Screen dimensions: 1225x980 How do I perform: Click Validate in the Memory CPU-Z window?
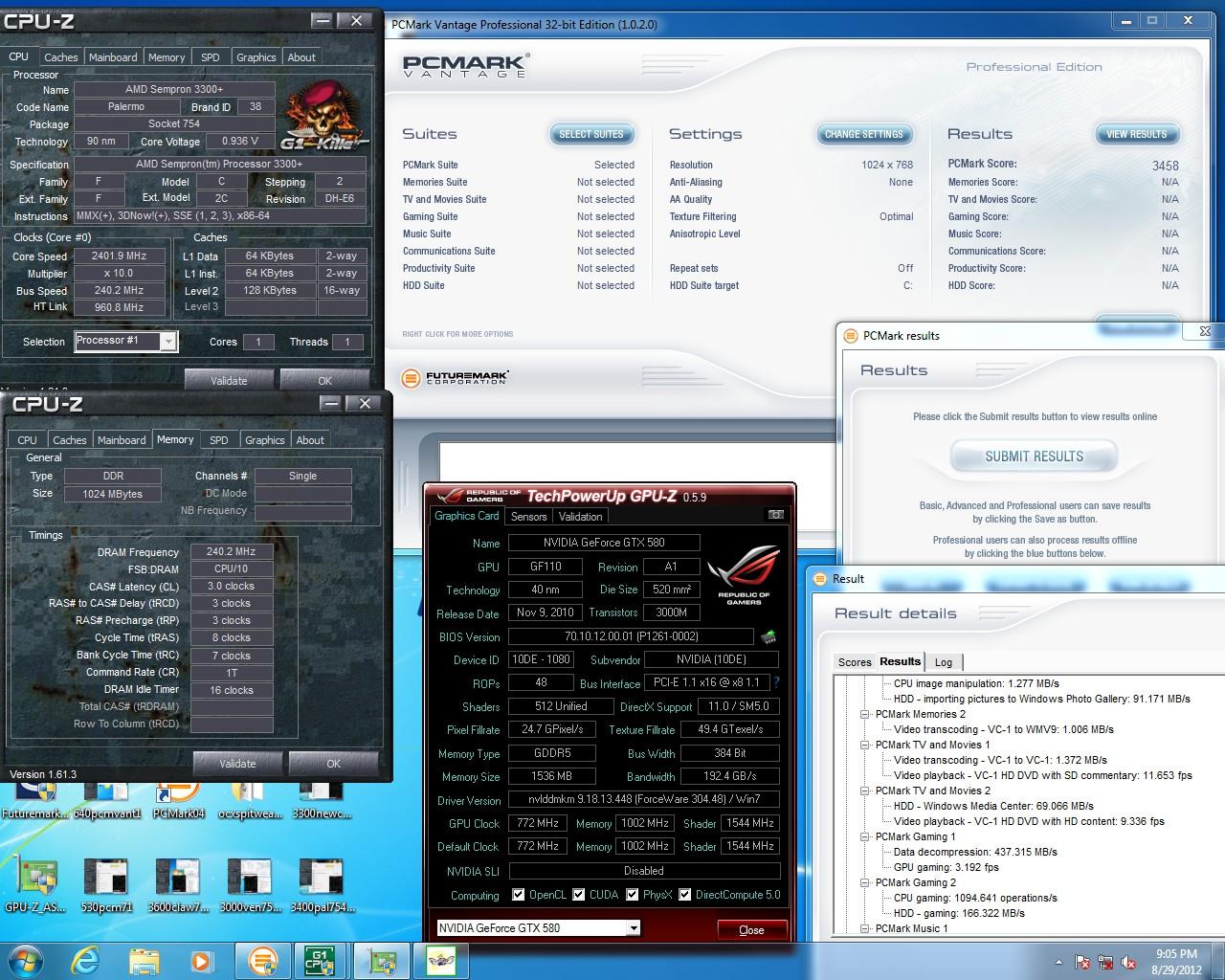(237, 763)
